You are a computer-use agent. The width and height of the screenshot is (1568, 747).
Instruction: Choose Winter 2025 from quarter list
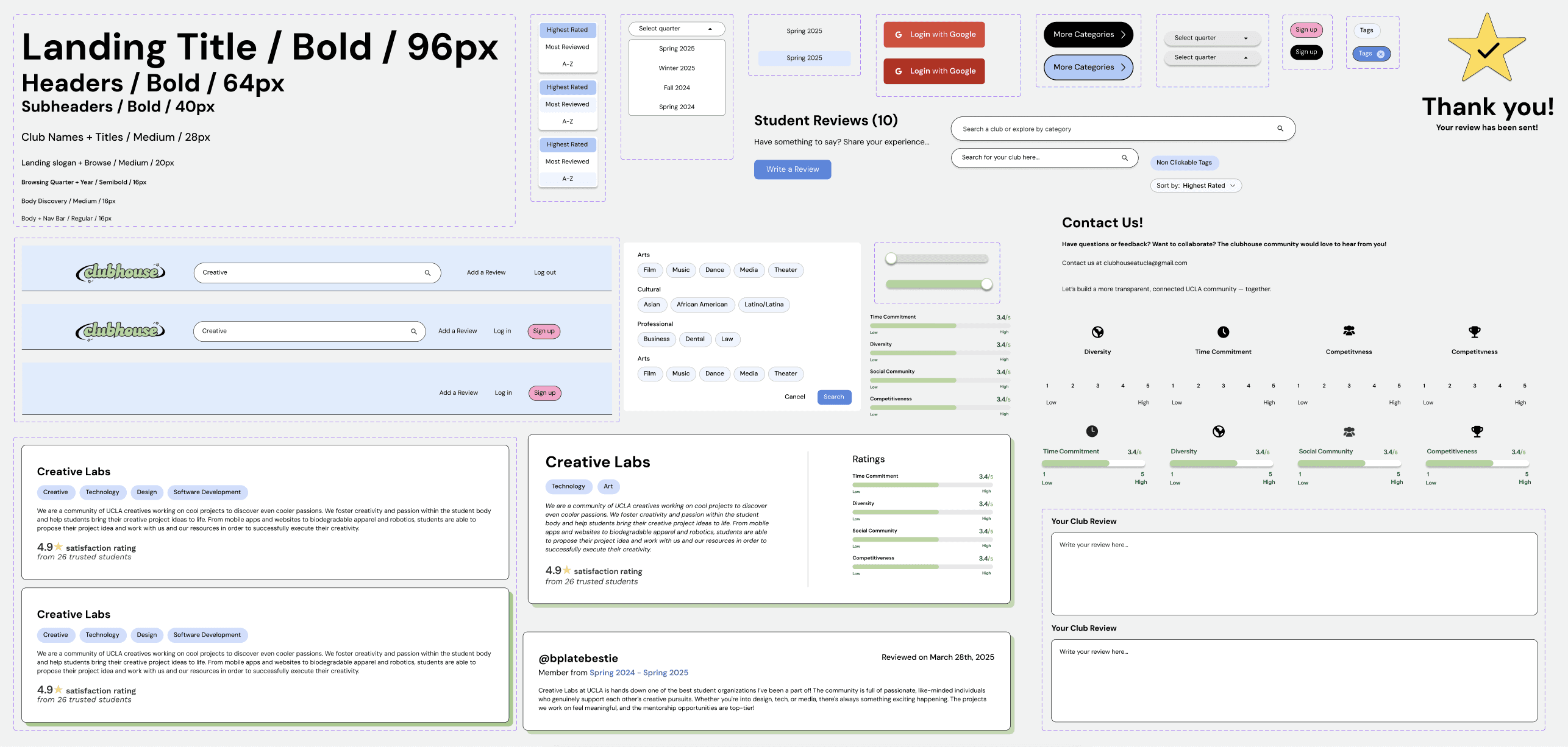(x=677, y=68)
